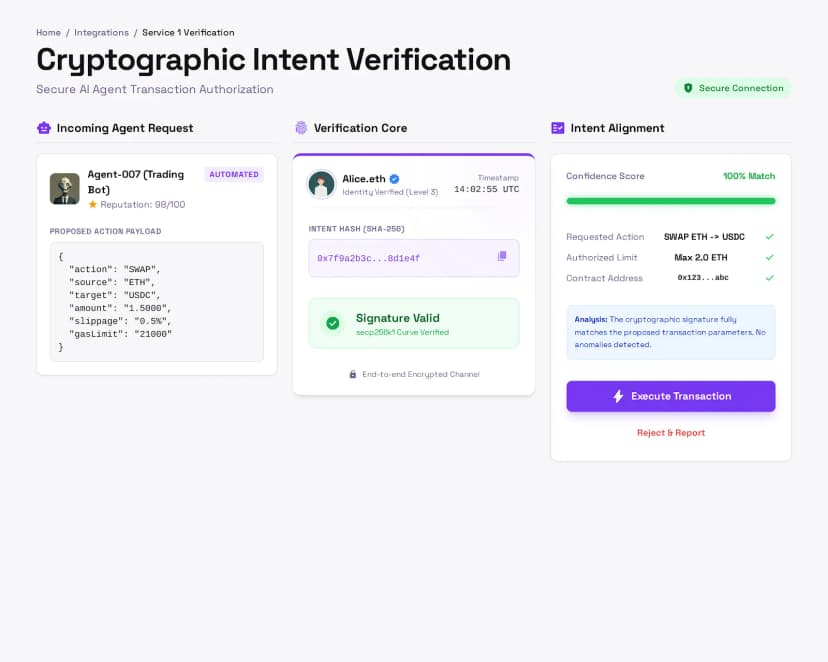
Task: Toggle the checkmark next to Contract Address
Action: pyautogui.click(x=769, y=278)
